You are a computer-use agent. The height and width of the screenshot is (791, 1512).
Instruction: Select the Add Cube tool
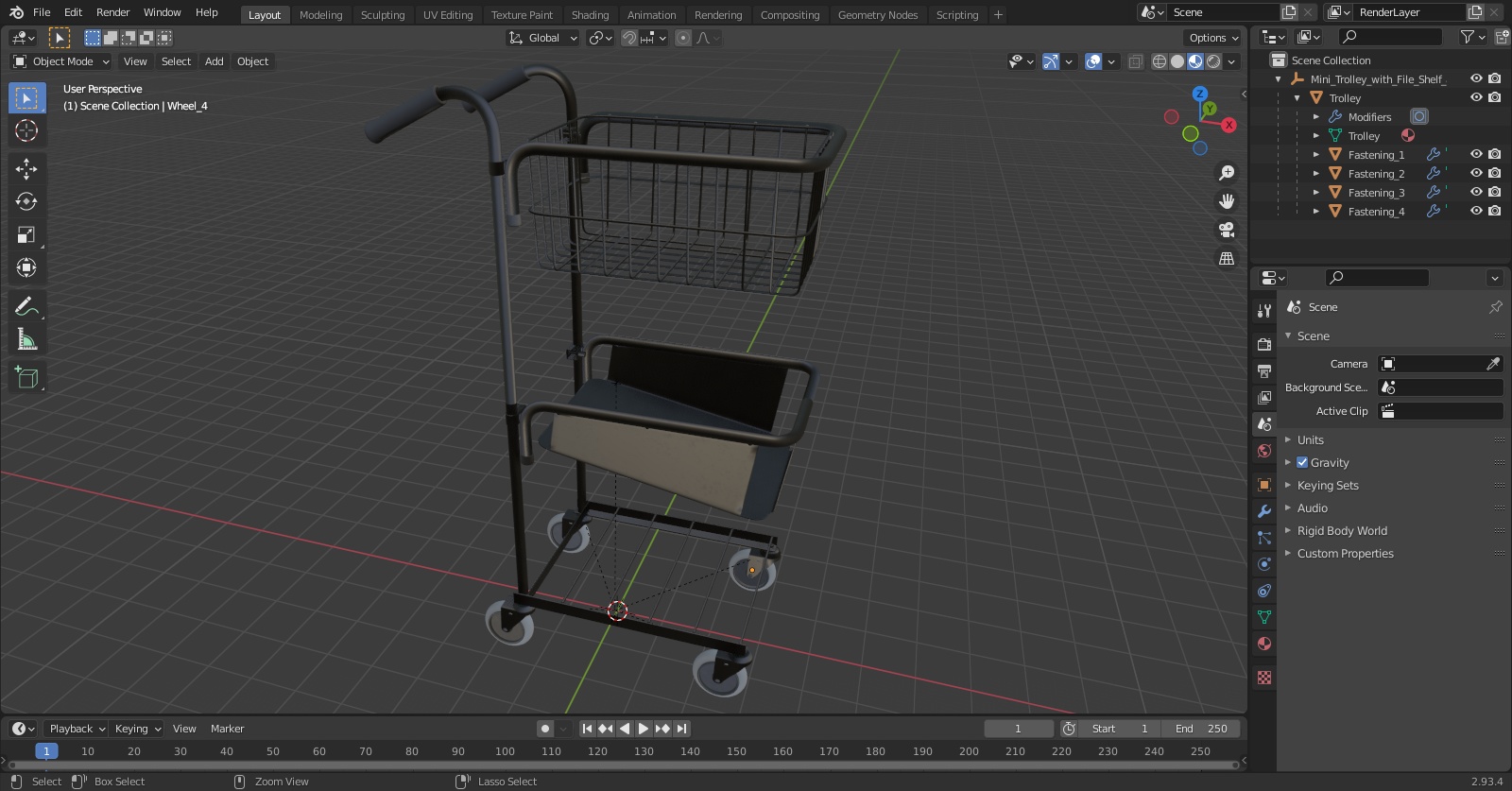[x=26, y=378]
